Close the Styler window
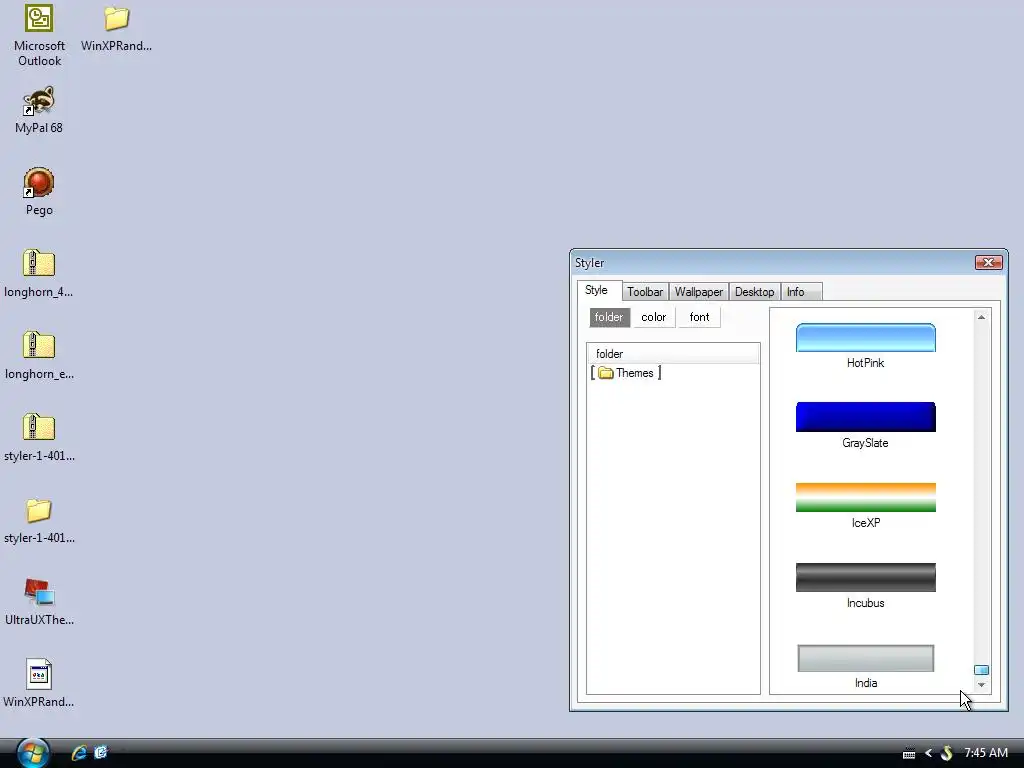The image size is (1024, 768). coord(988,263)
